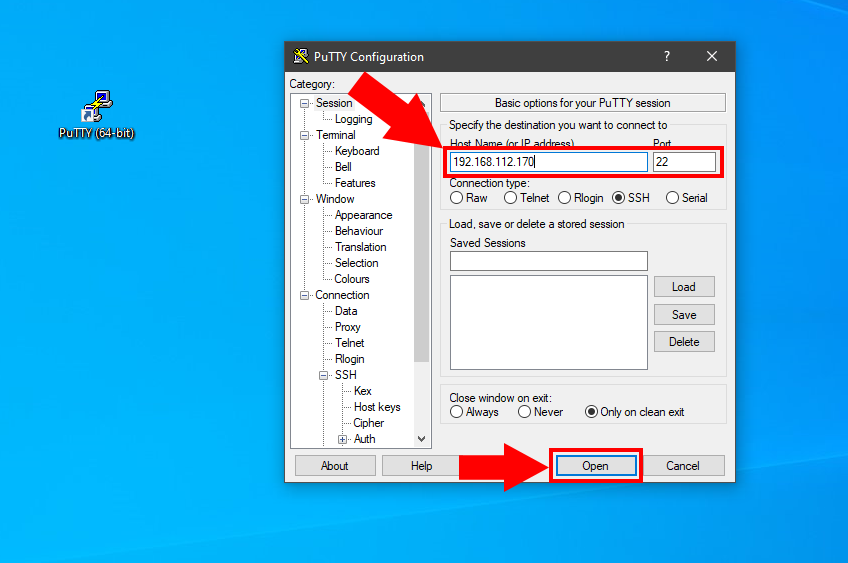
Task: Open the Terminal category
Action: coord(336,135)
